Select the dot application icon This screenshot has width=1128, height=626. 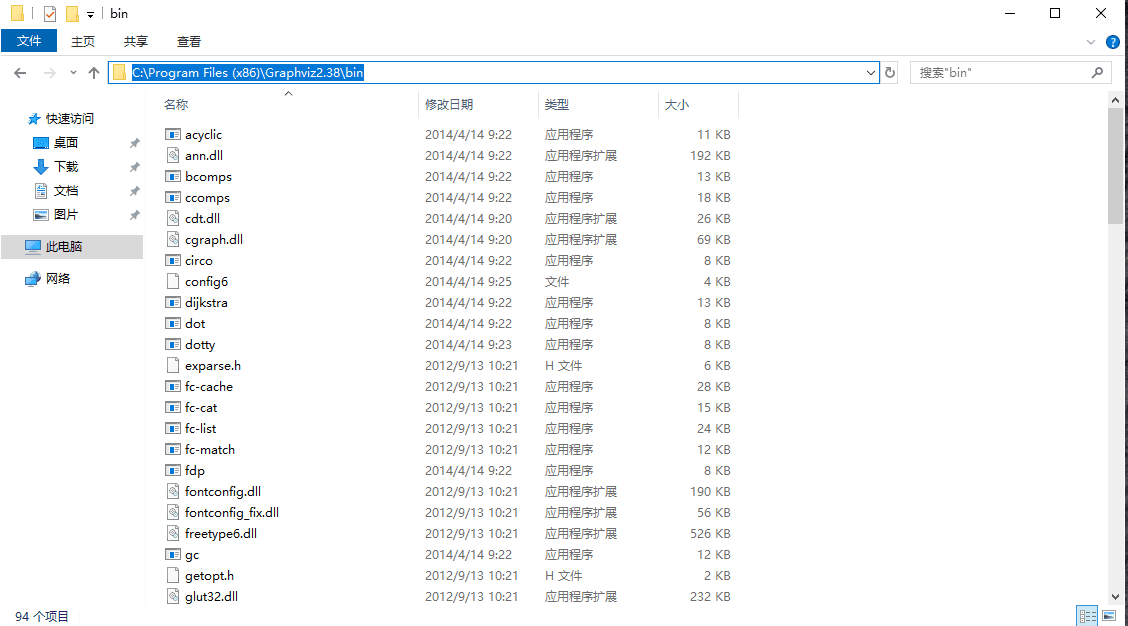173,323
